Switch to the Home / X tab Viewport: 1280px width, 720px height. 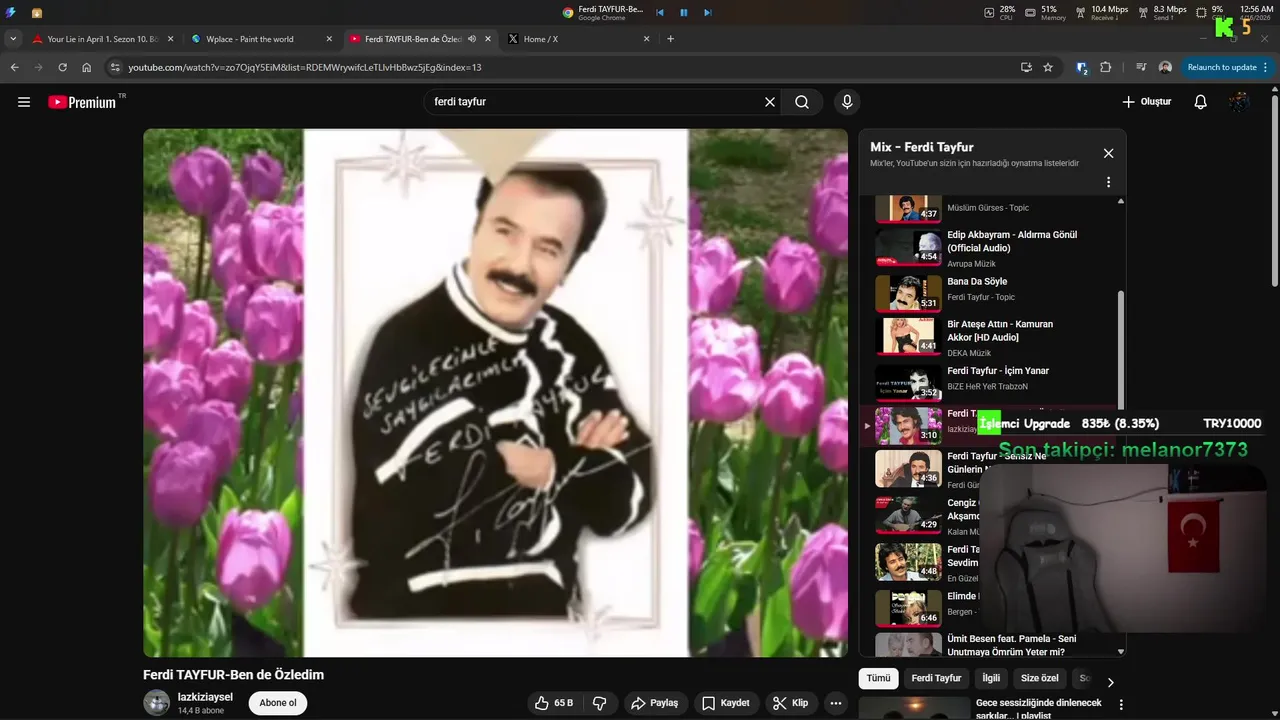pos(580,39)
